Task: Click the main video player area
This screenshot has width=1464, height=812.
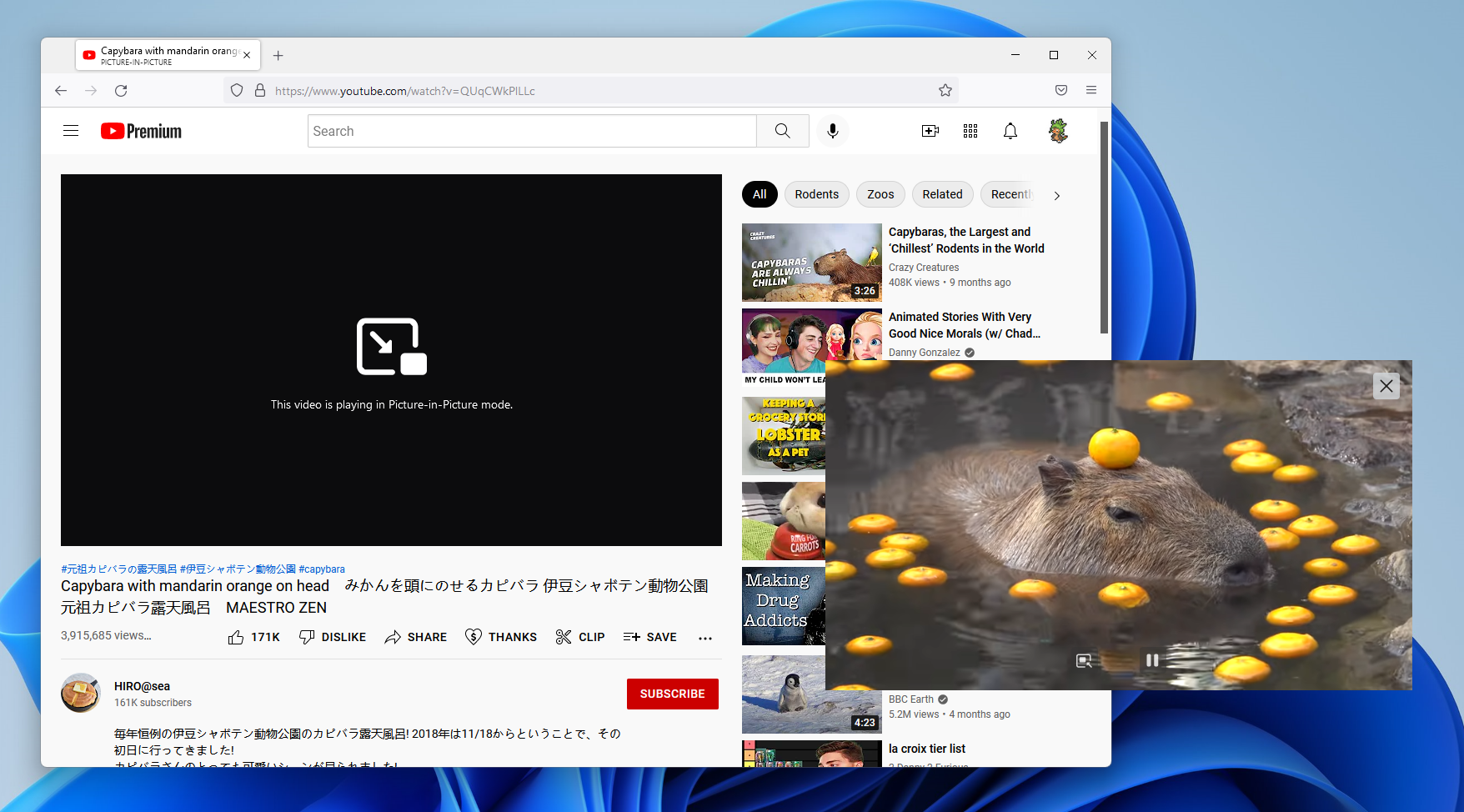Action: [391, 360]
